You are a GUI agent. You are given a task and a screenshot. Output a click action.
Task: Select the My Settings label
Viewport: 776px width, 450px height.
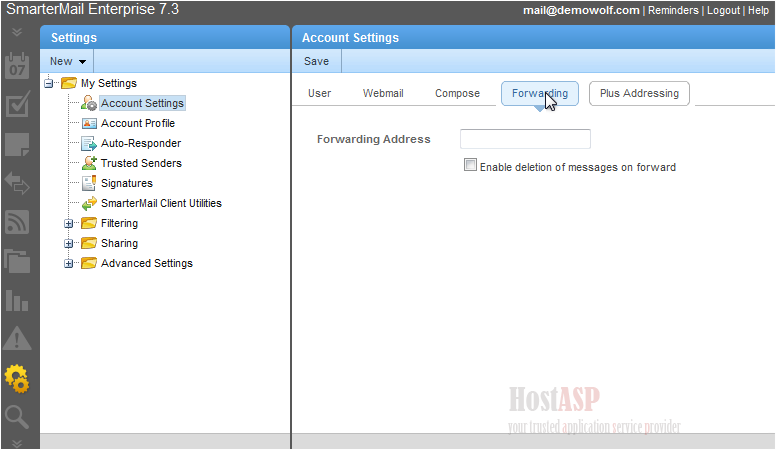click(109, 83)
